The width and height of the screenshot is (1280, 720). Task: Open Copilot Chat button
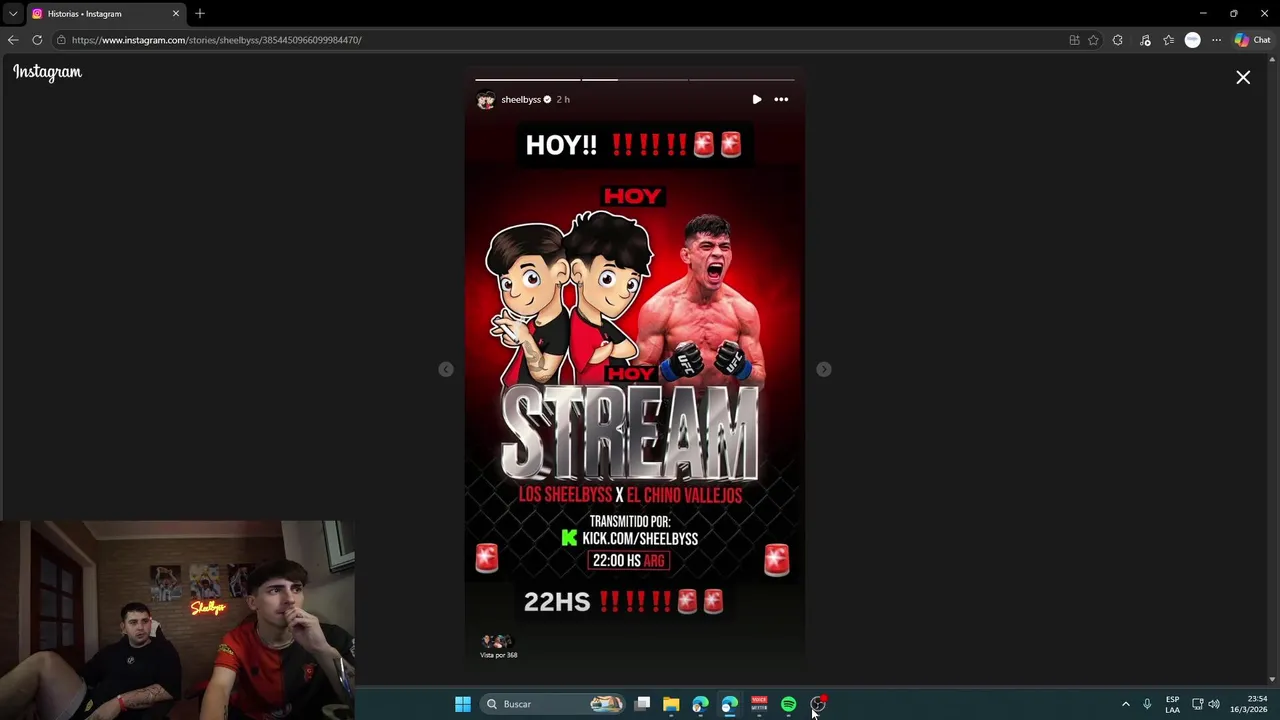click(1252, 40)
